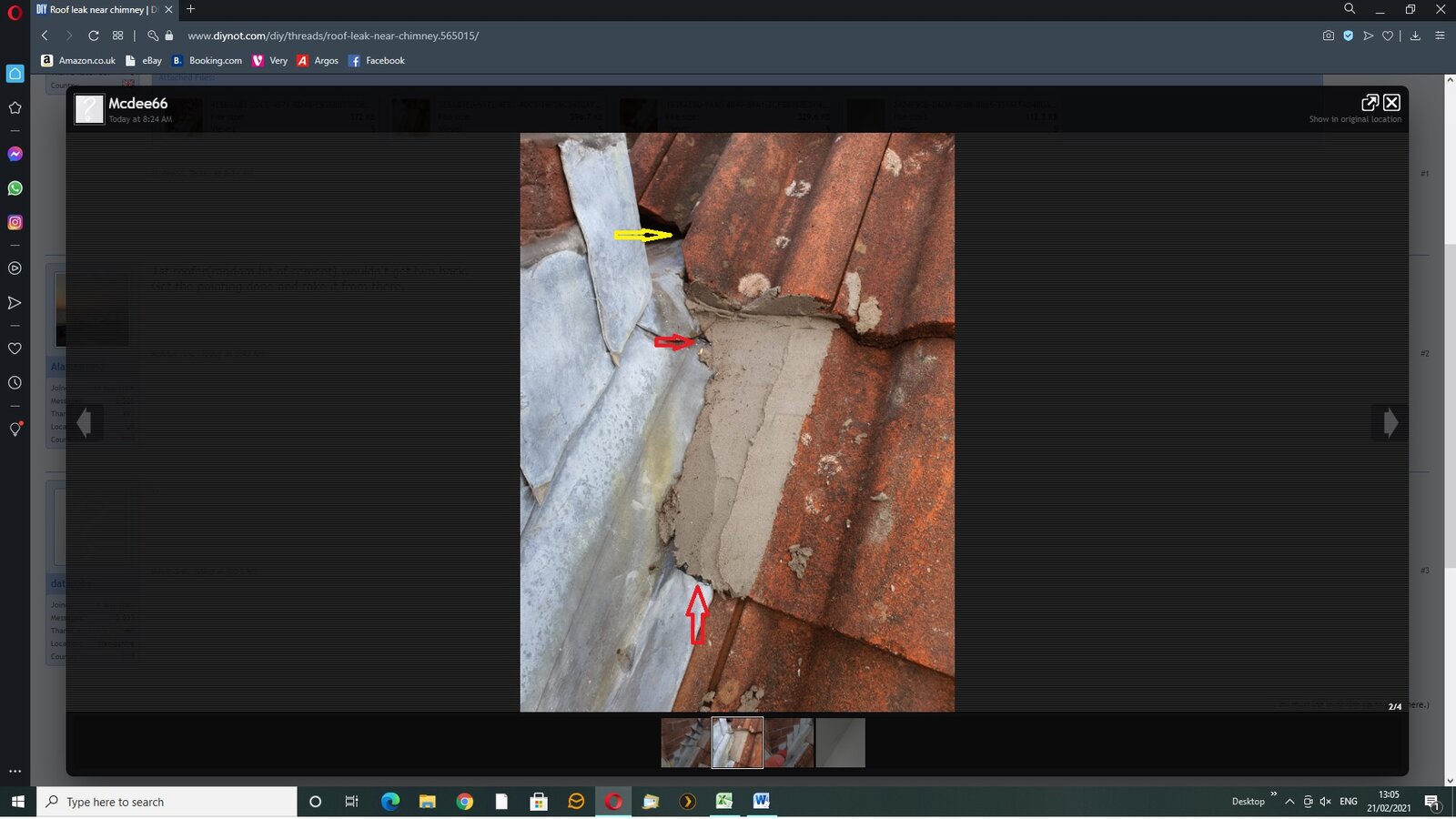Go to the previous lightbox image

pyautogui.click(x=85, y=422)
